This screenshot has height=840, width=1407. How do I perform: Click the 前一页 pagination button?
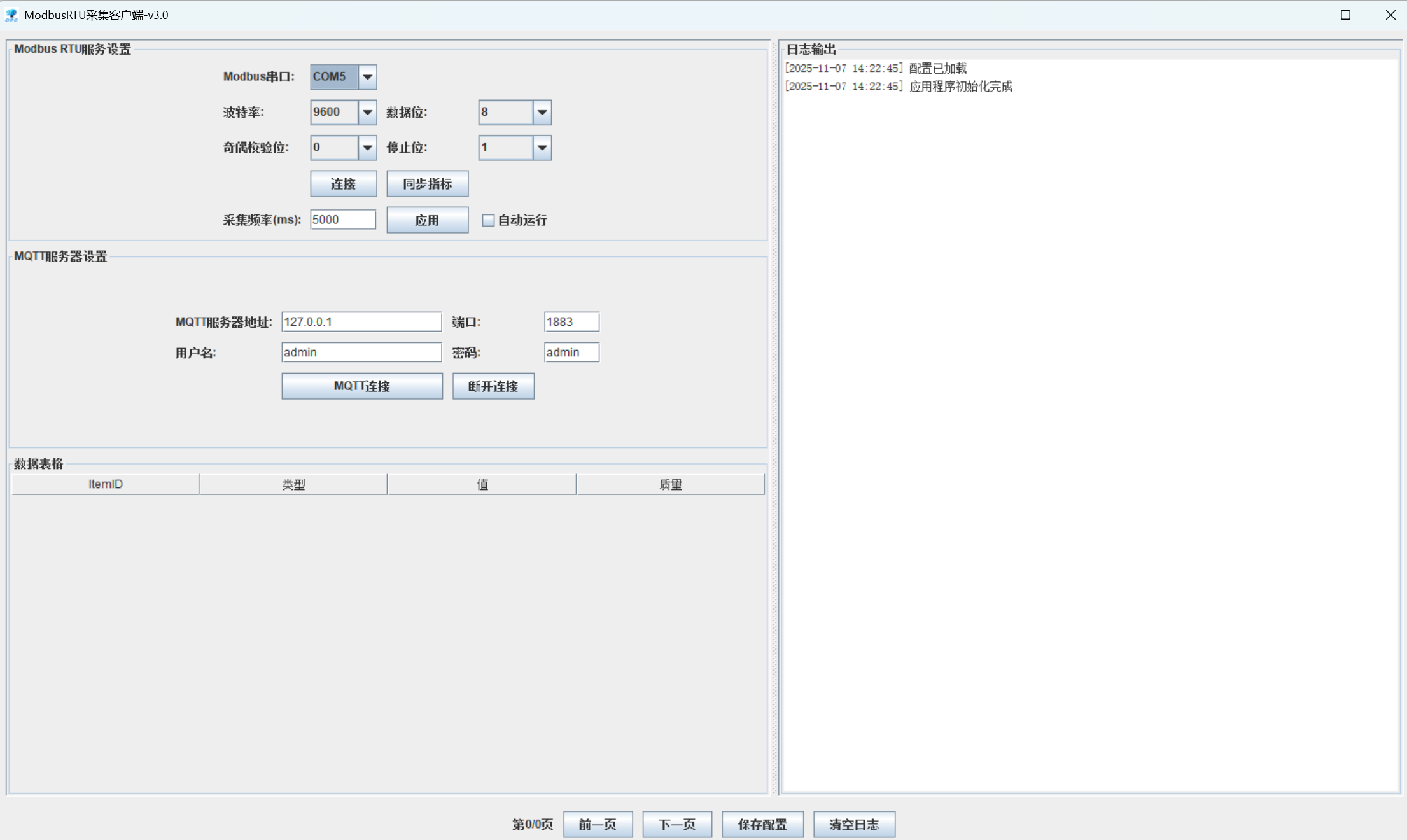tap(598, 824)
